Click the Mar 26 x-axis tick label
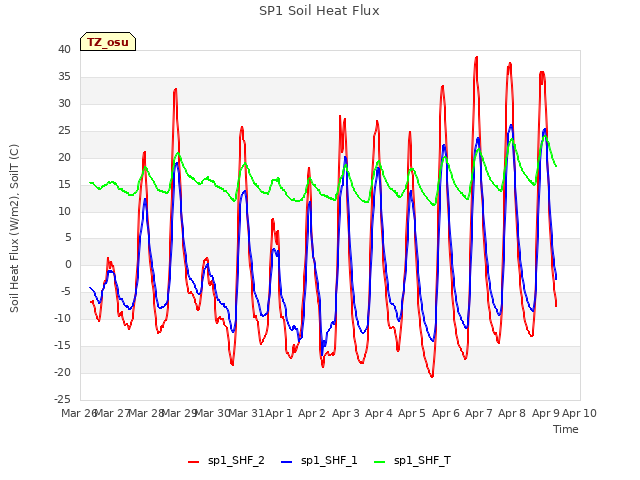The width and height of the screenshot is (640, 480). click(x=79, y=413)
